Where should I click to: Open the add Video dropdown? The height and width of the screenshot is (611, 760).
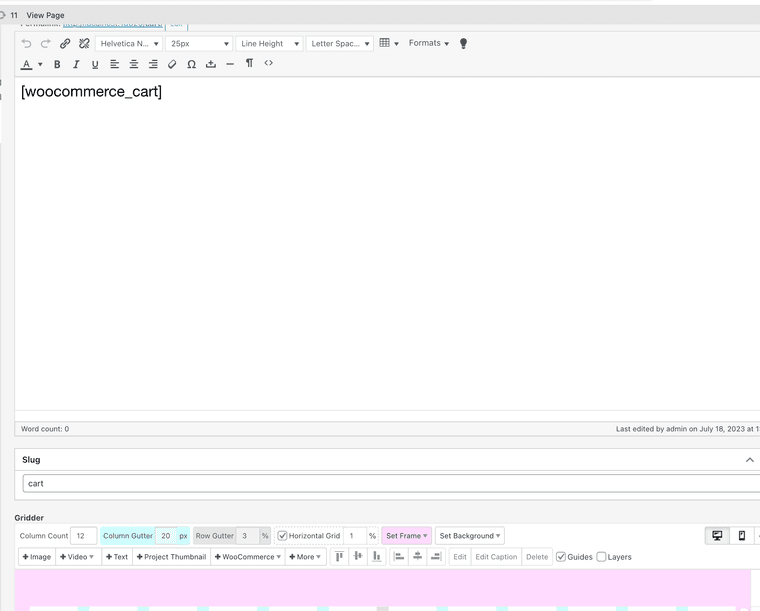point(78,557)
